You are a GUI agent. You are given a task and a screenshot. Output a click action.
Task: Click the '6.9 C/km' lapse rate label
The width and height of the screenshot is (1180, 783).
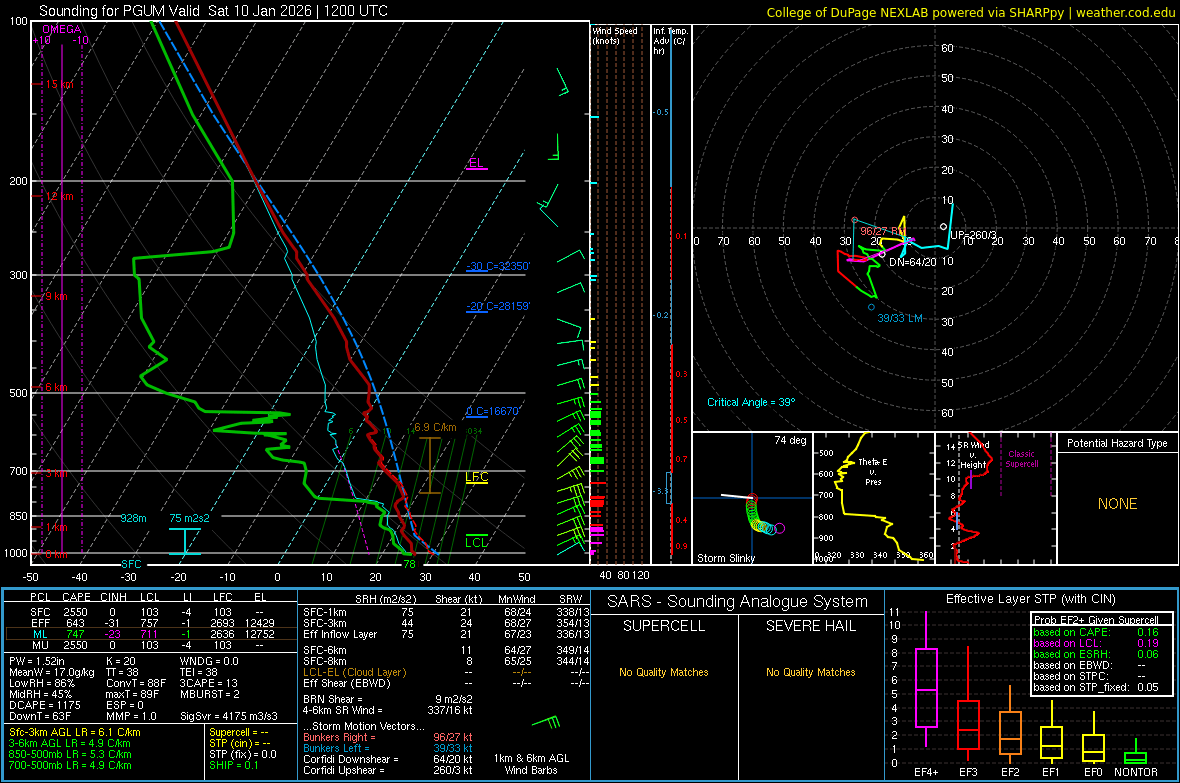tap(435, 428)
